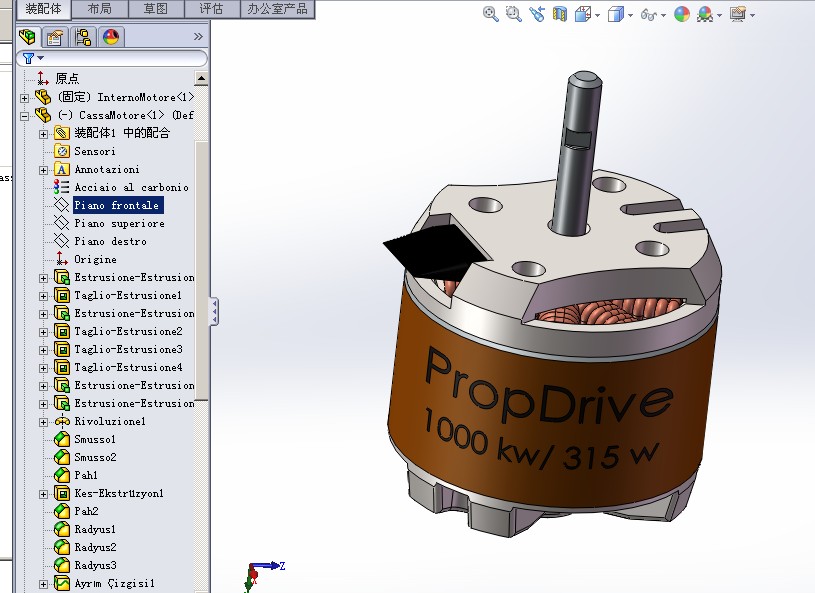Viewport: 815px width, 593px height.
Task: Select the Pah1 feature
Action: click(x=86, y=475)
